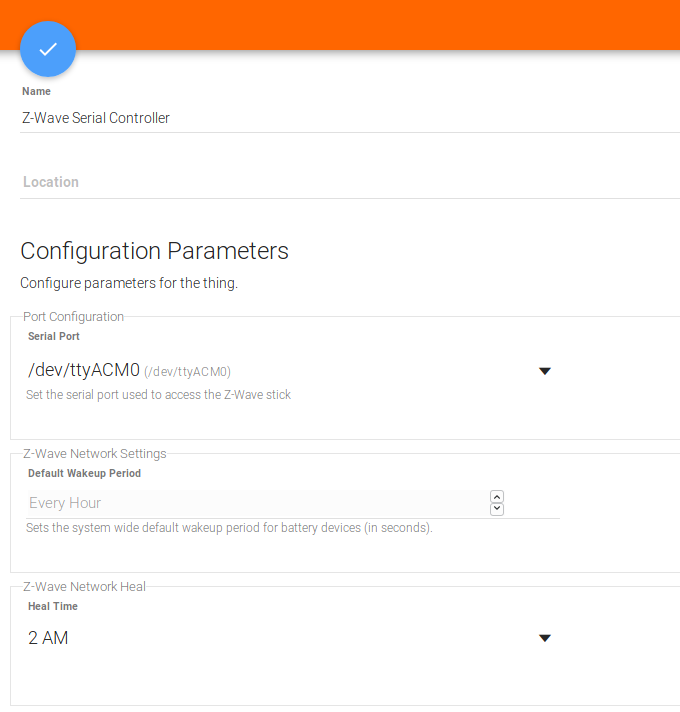Click the Default Wakeup Period label
680x712 pixels.
coord(84,474)
